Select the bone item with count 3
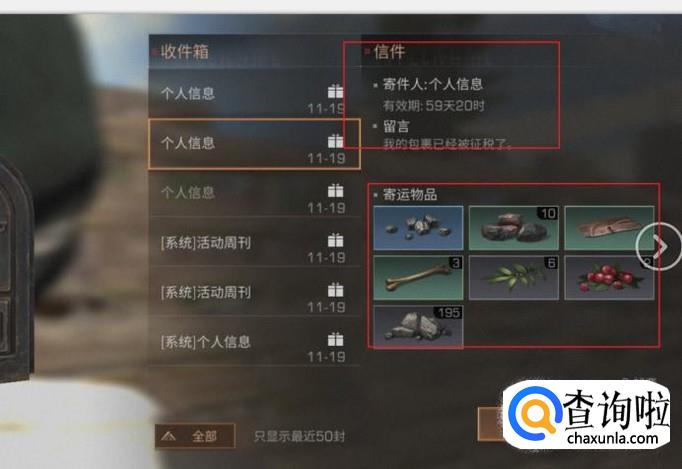Image resolution: width=682 pixels, height=469 pixels. (x=418, y=278)
